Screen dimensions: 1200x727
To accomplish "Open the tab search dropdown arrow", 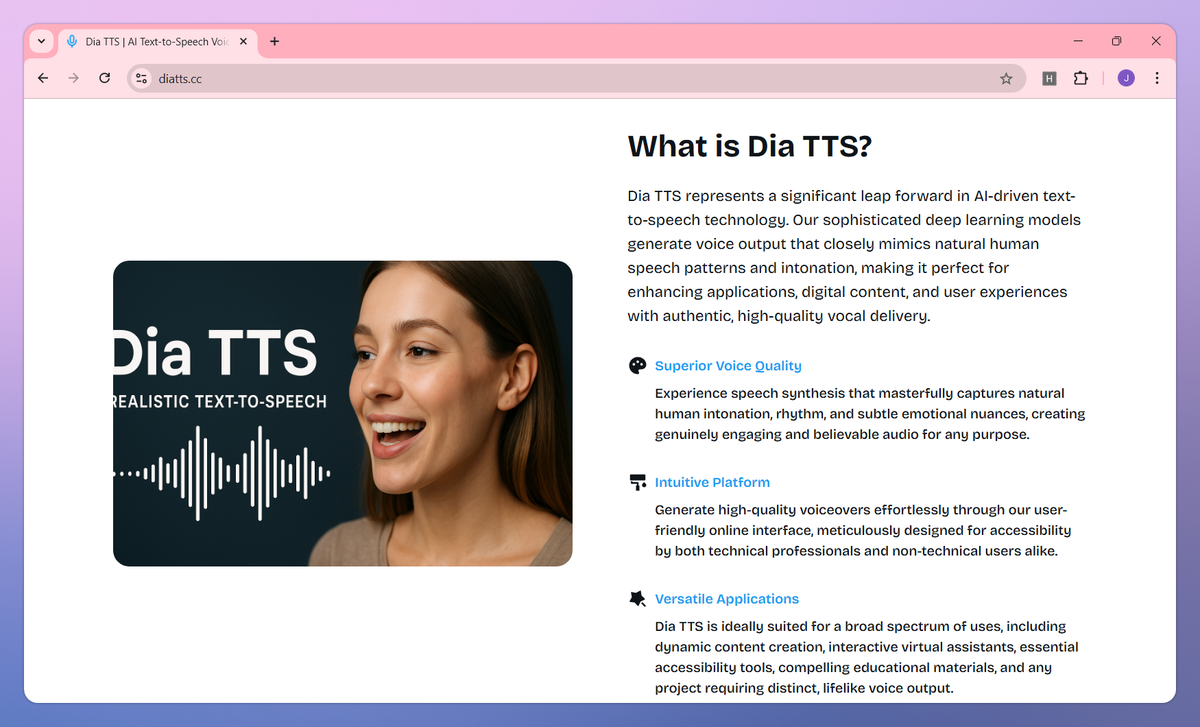I will [x=41, y=41].
